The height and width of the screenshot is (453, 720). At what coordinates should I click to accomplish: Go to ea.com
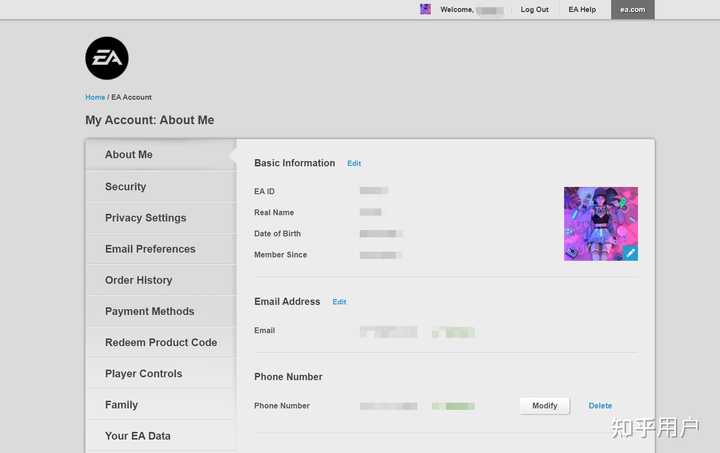pyautogui.click(x=633, y=10)
